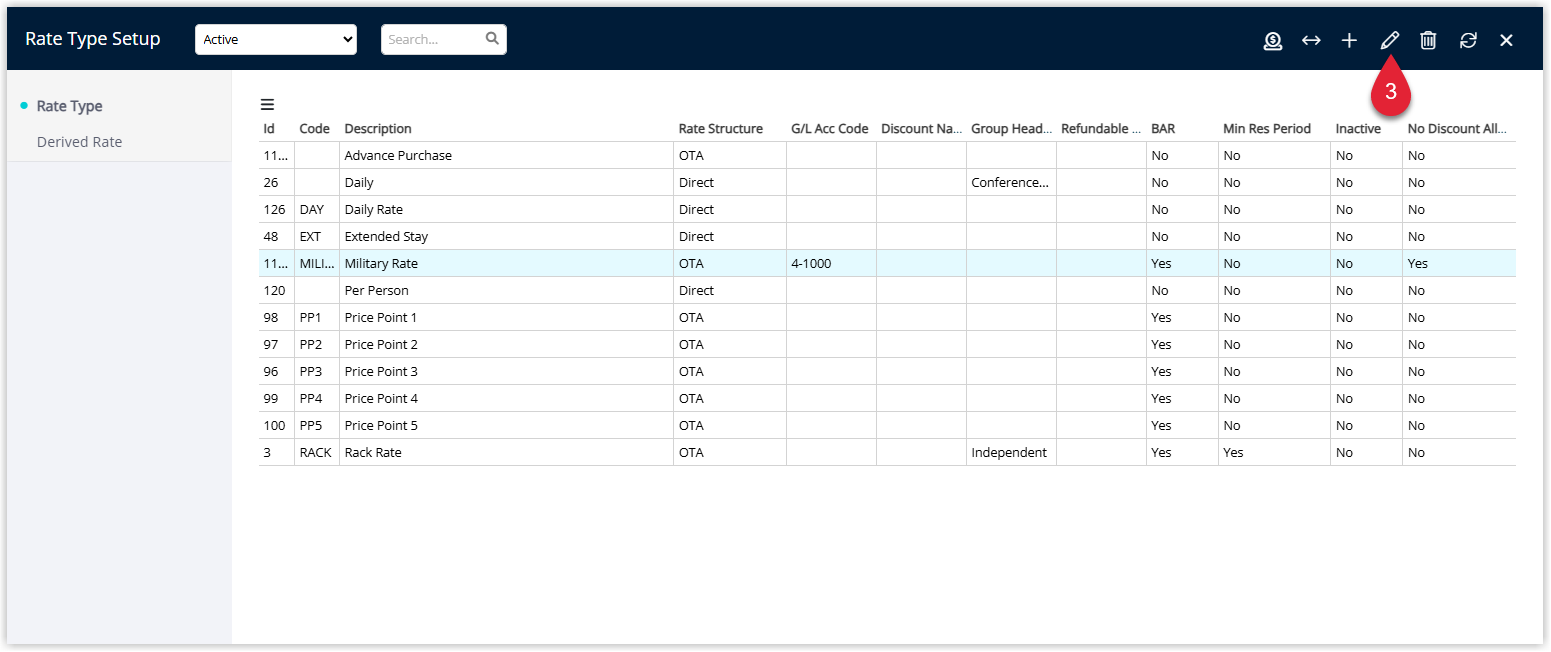This screenshot has height=652, width=1551.
Task: Select the Advance Purchase row
Action: pos(887,156)
